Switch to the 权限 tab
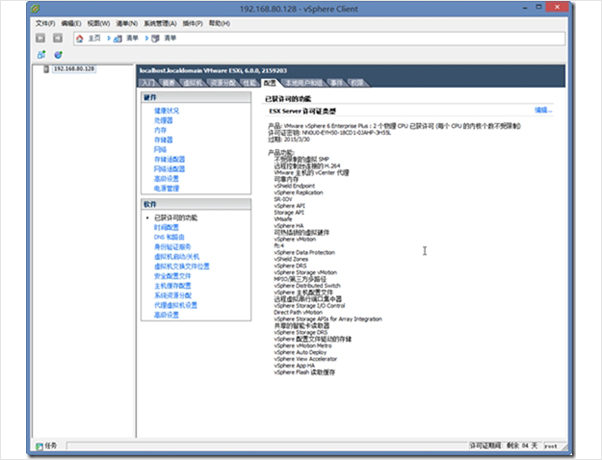This screenshot has width=602, height=460. [x=357, y=83]
